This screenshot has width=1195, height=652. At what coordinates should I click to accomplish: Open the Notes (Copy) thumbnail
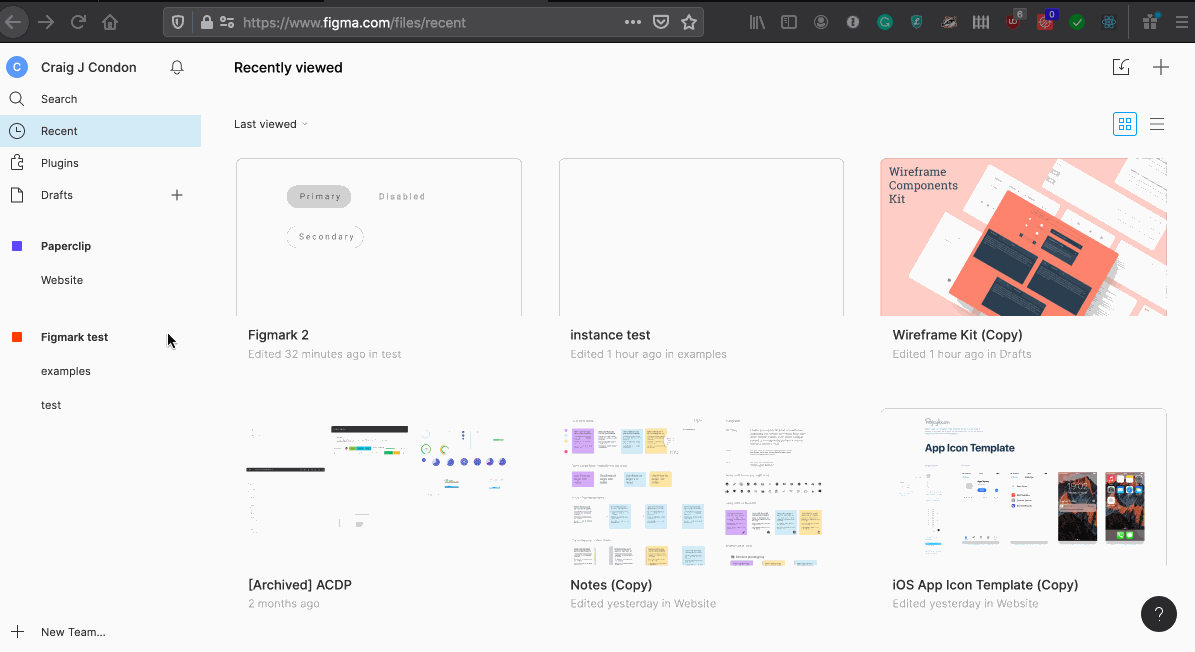point(701,487)
